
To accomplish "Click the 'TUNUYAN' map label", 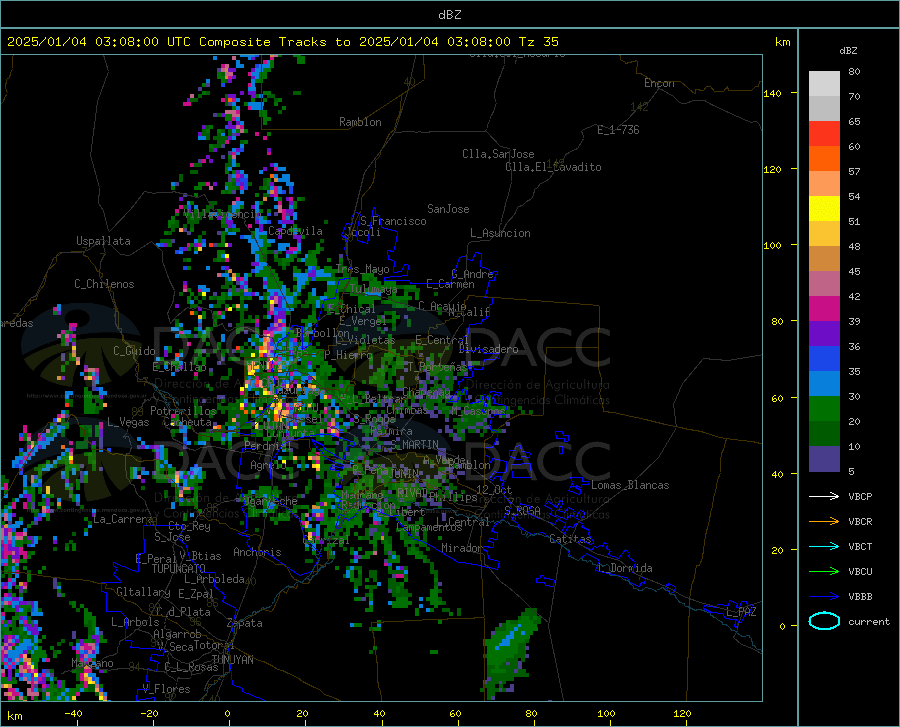I will (x=232, y=659).
